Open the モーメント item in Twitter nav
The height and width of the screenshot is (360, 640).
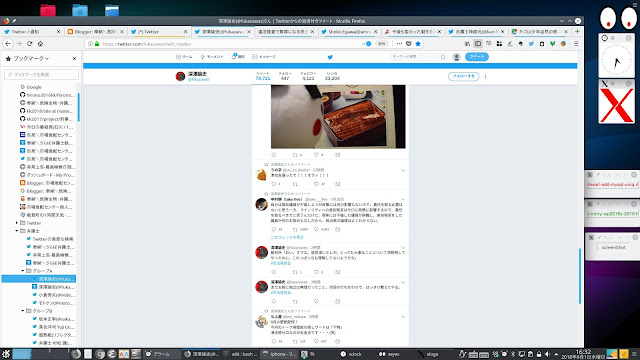tap(212, 57)
